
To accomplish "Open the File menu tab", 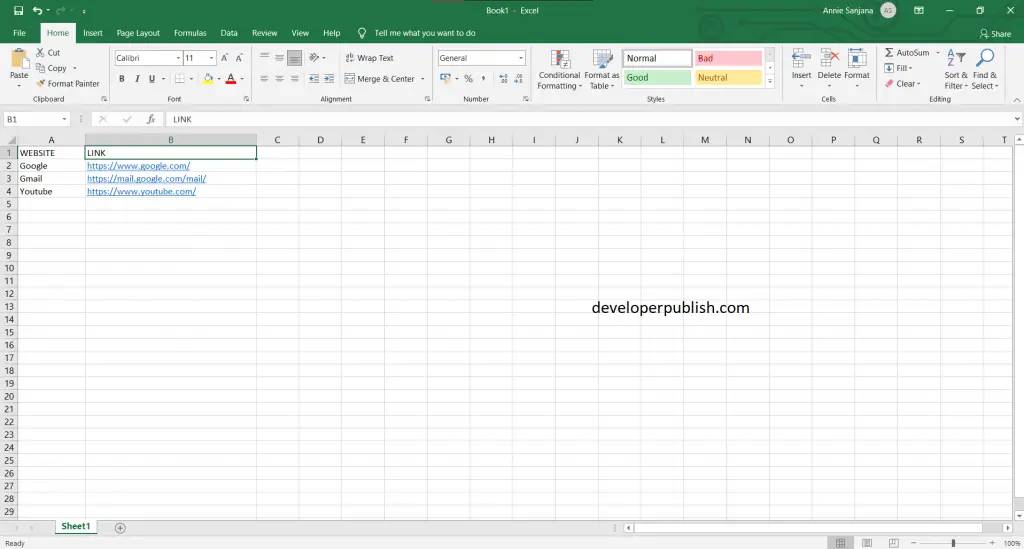I will click(x=20, y=33).
